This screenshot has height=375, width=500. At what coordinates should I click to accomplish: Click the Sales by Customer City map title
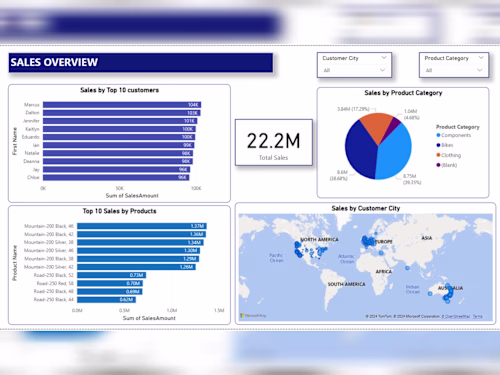click(x=366, y=208)
